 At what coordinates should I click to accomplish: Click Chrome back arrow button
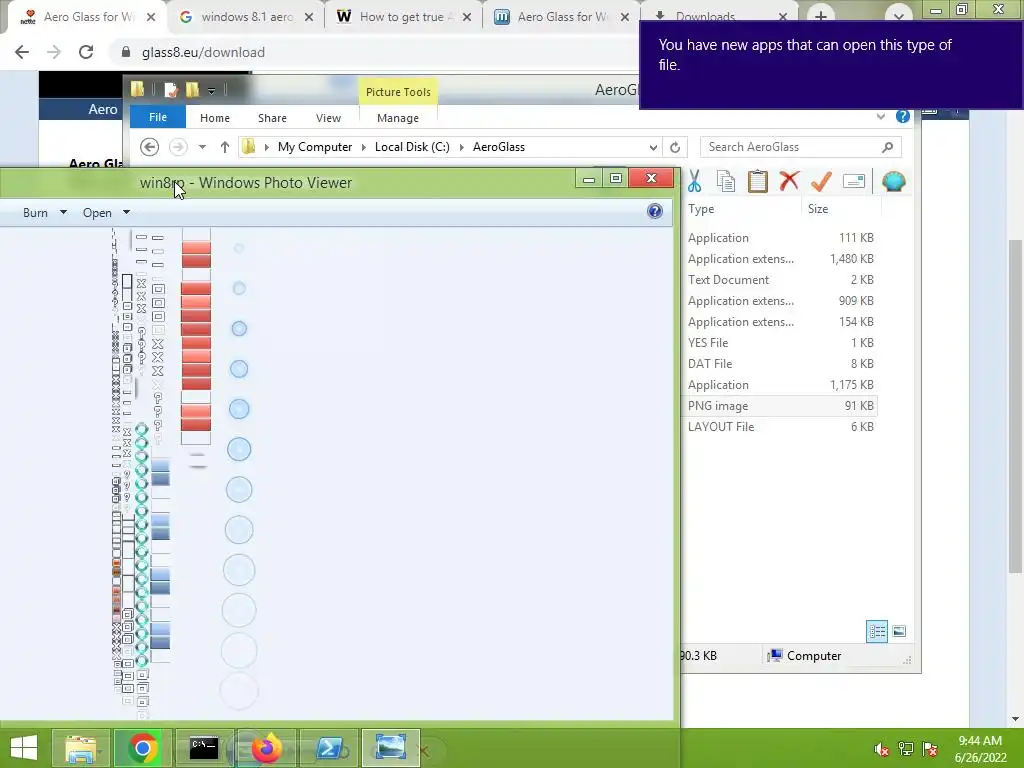point(22,52)
